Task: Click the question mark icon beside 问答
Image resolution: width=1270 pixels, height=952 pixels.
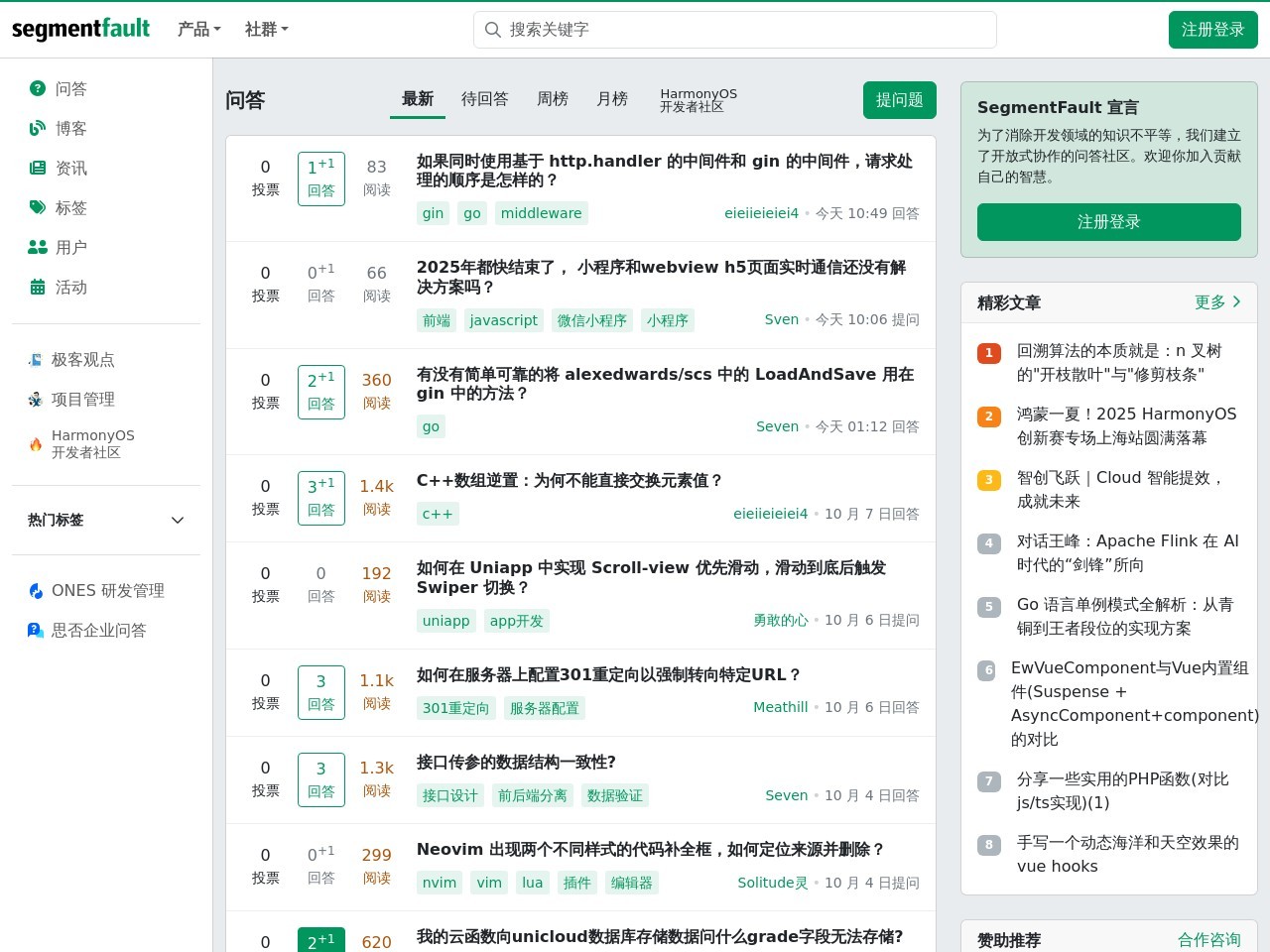Action: pos(38,88)
